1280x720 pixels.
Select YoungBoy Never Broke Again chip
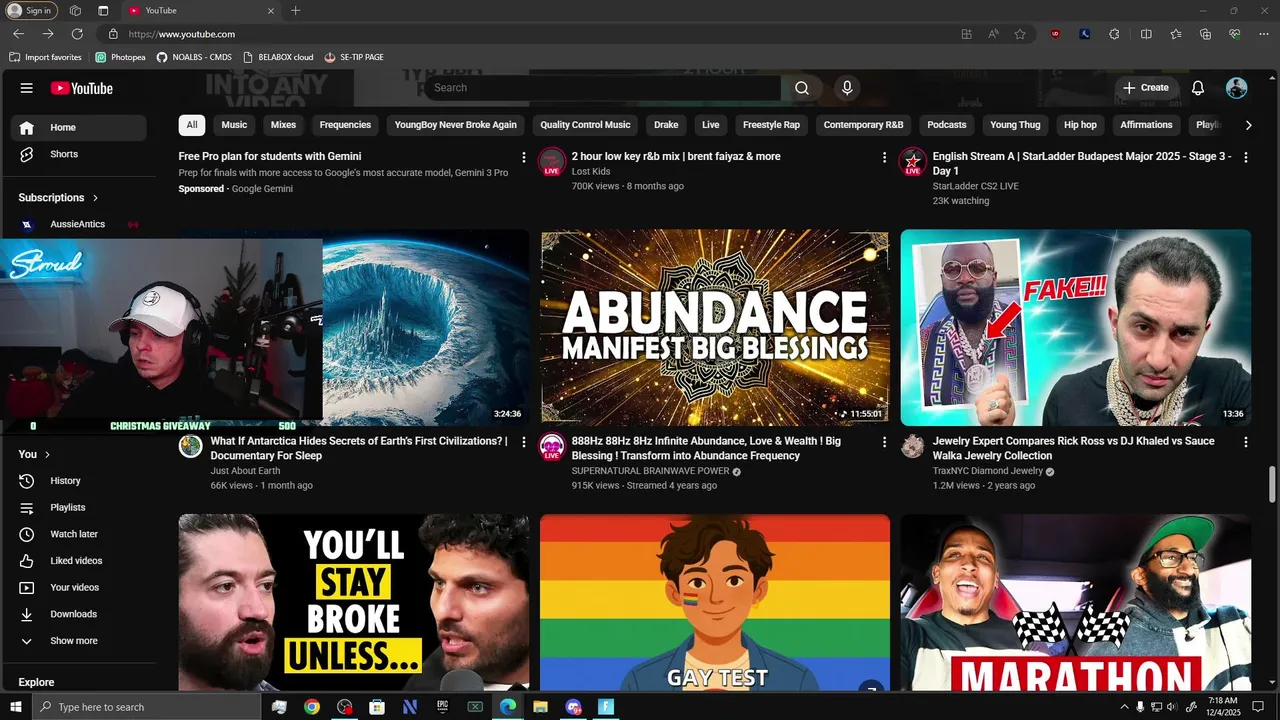point(456,125)
